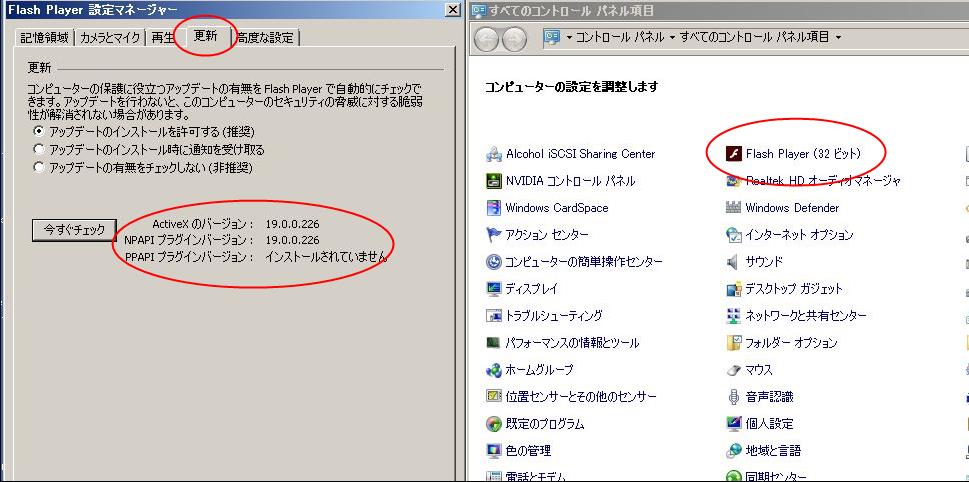Open the ネットワークと共有センター icon

tap(734, 316)
